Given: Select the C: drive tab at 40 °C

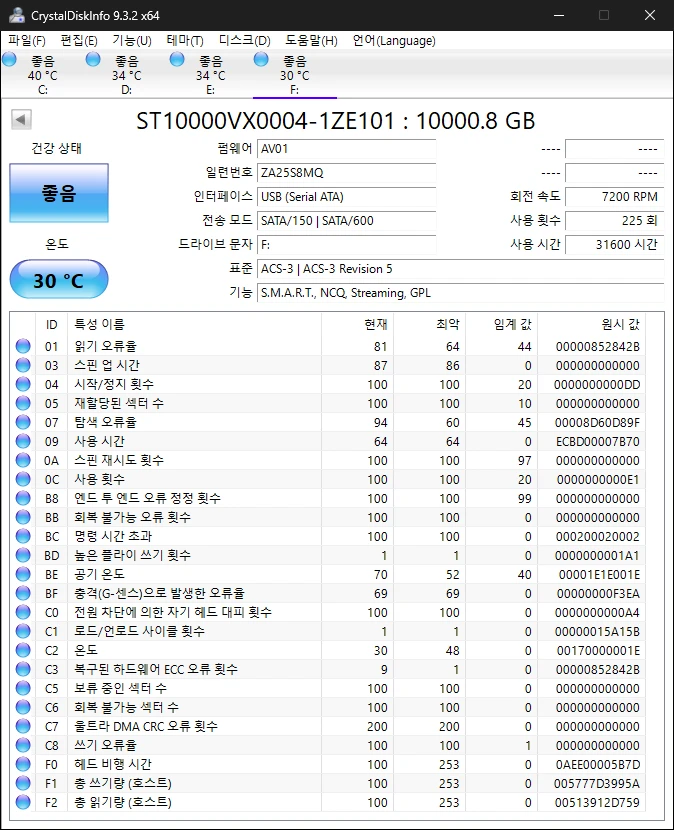Looking at the screenshot, I should click(x=42, y=75).
